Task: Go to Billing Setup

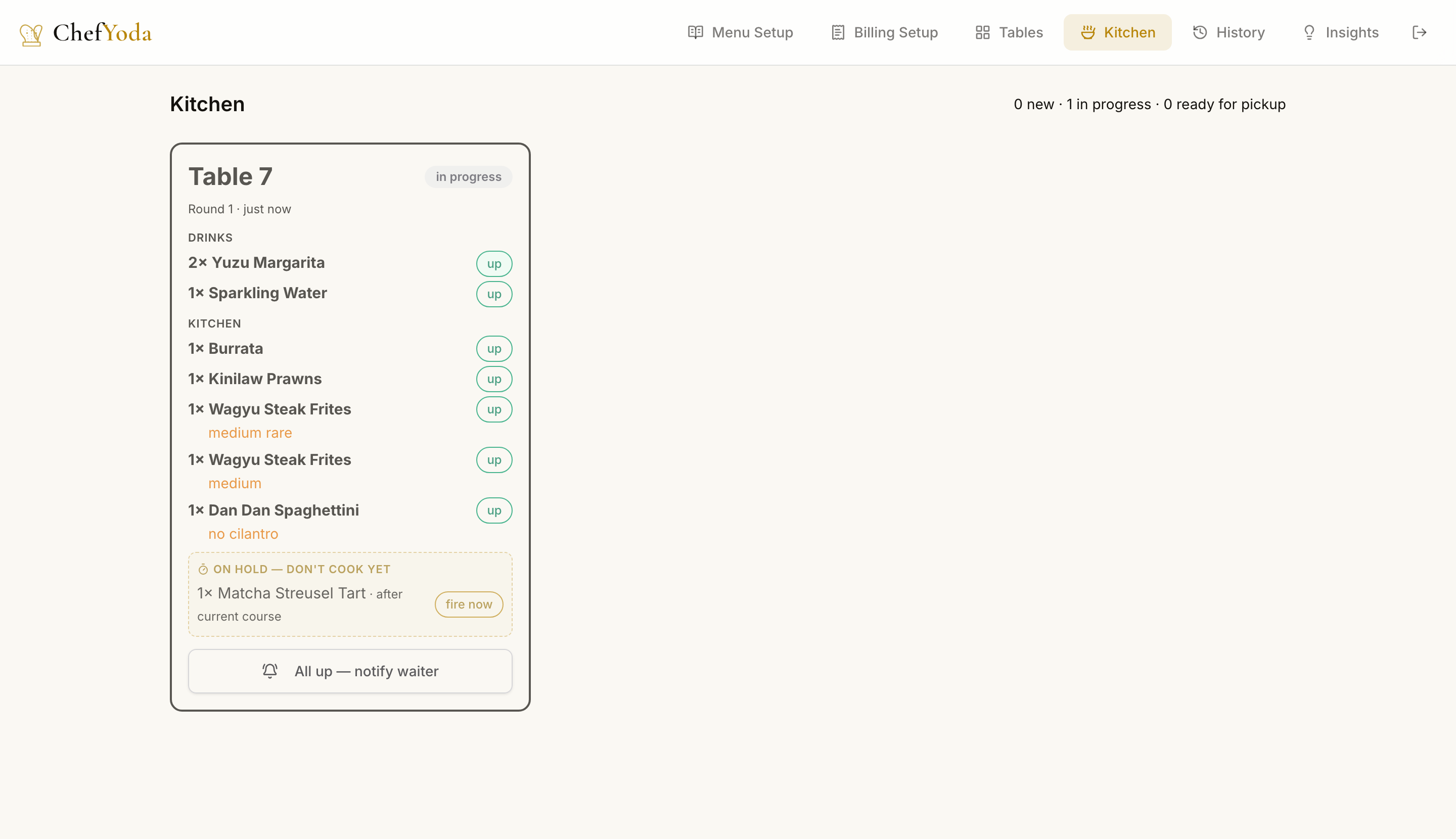Action: (x=884, y=32)
